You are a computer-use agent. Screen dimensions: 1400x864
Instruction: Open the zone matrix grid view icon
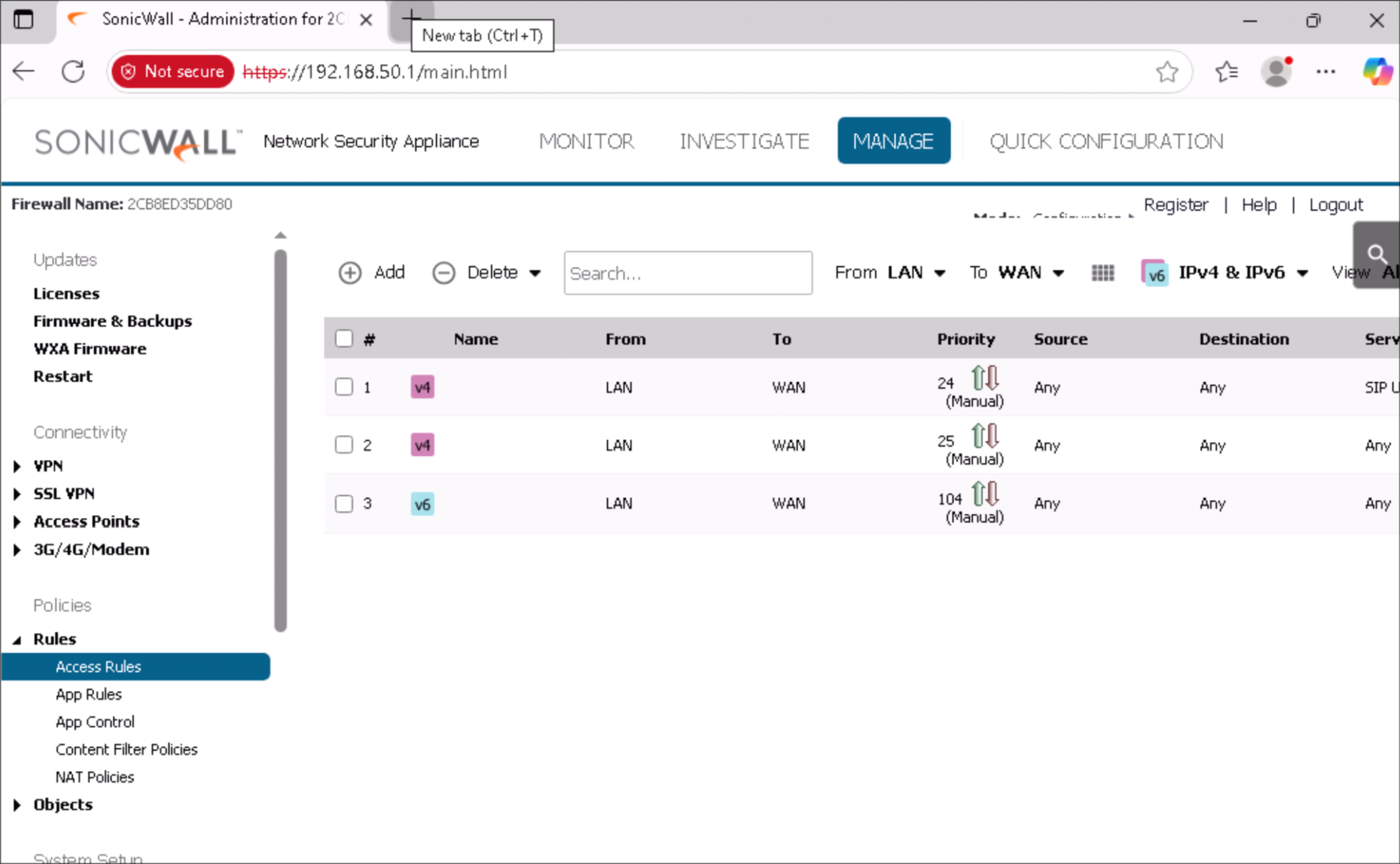[x=1102, y=273]
